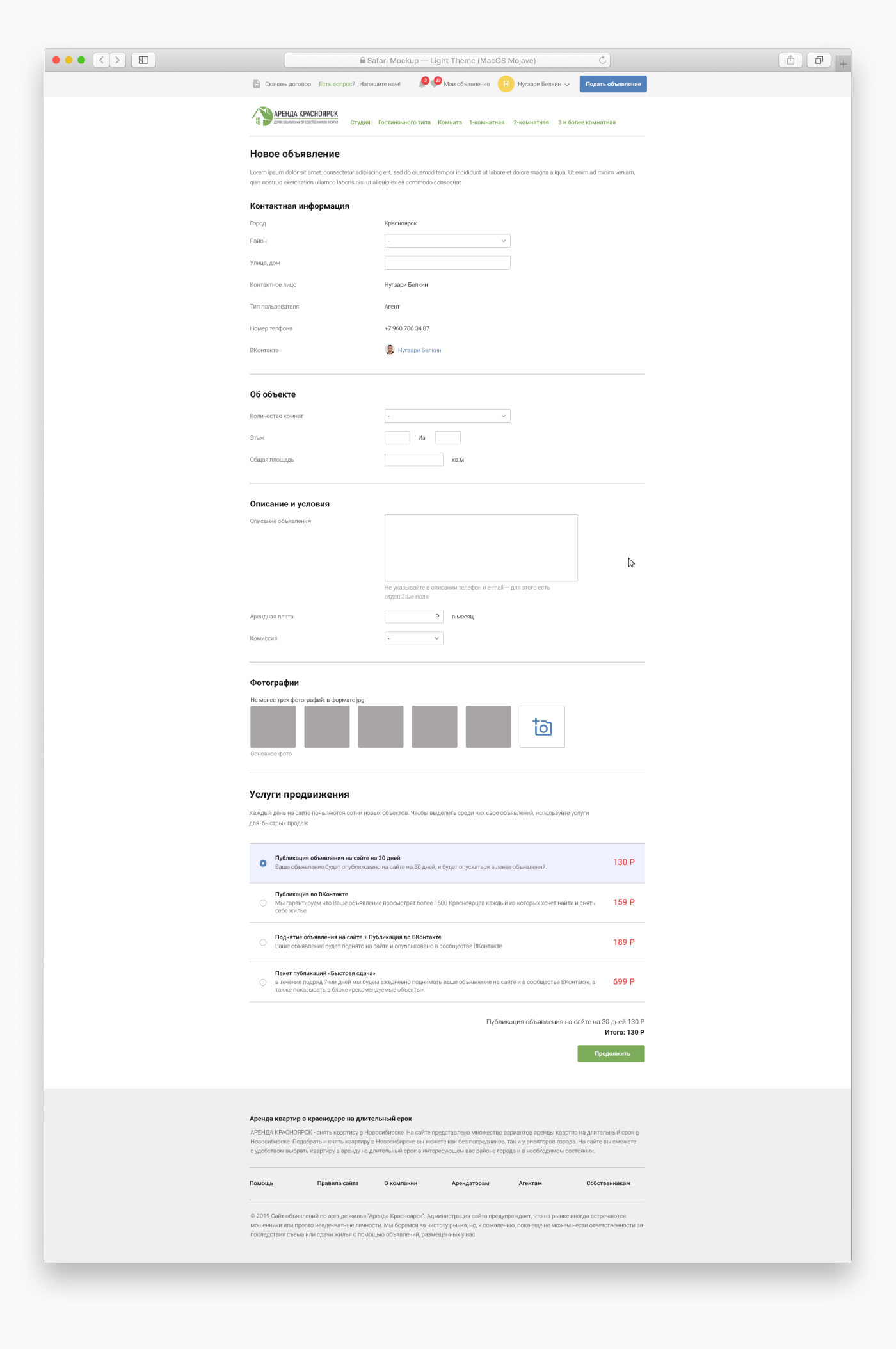Select Поднятие объявления + ВКонтакте option
The width and height of the screenshot is (896, 1349).
click(263, 942)
